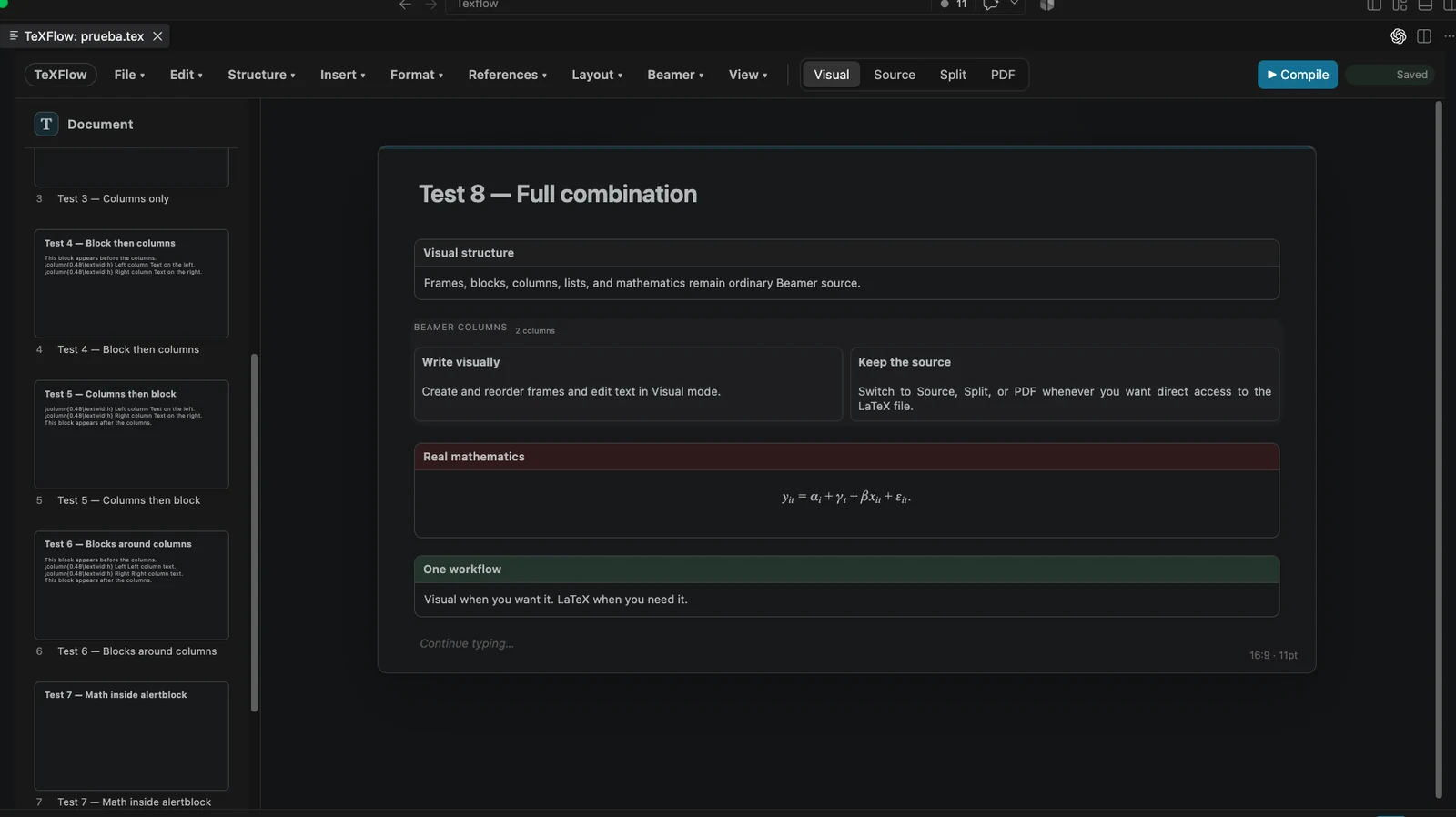Click the 'Keep the source' column heading
The image size is (1456, 817).
pos(905,362)
